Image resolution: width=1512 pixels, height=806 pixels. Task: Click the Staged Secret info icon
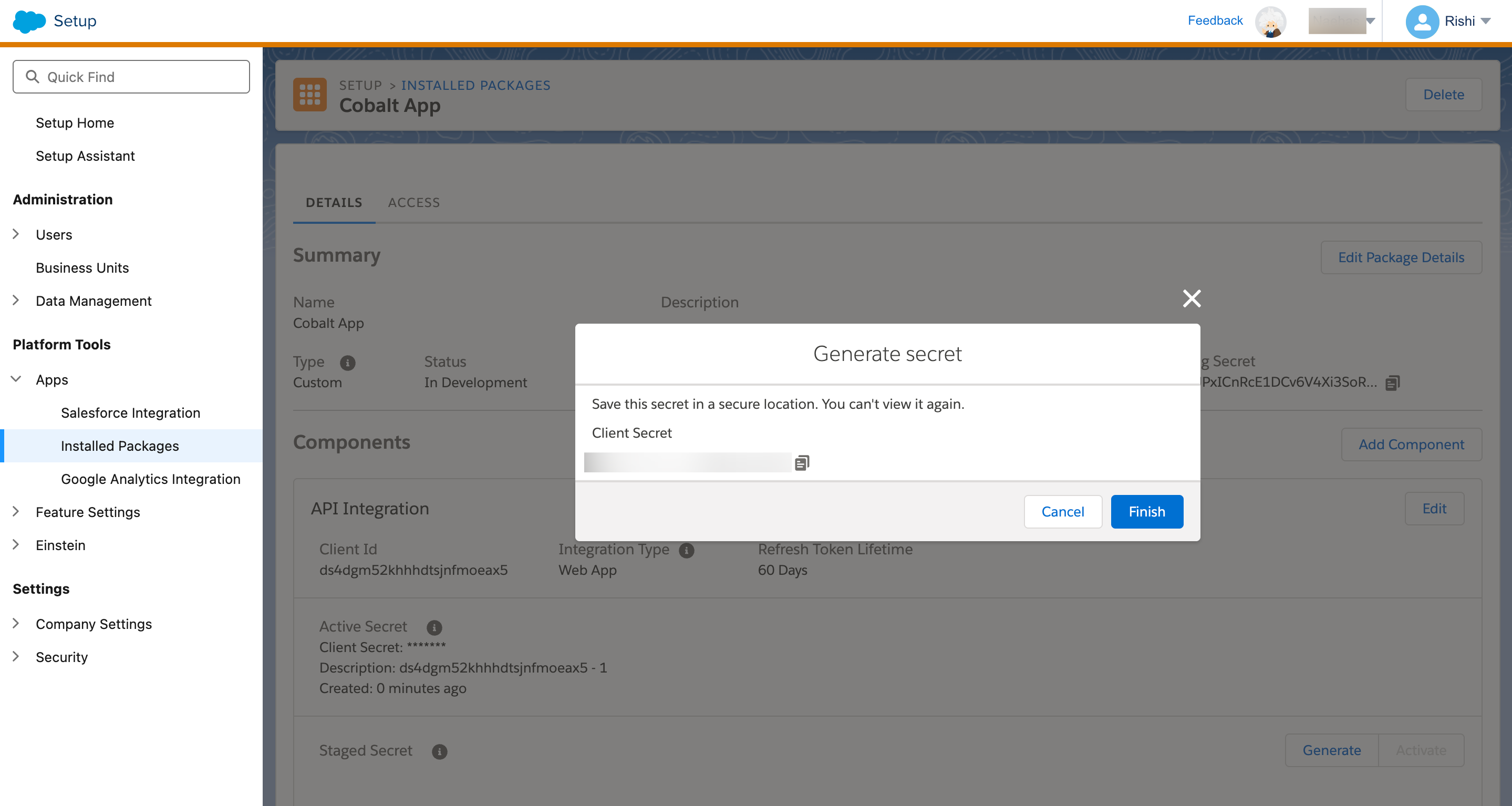tap(439, 751)
